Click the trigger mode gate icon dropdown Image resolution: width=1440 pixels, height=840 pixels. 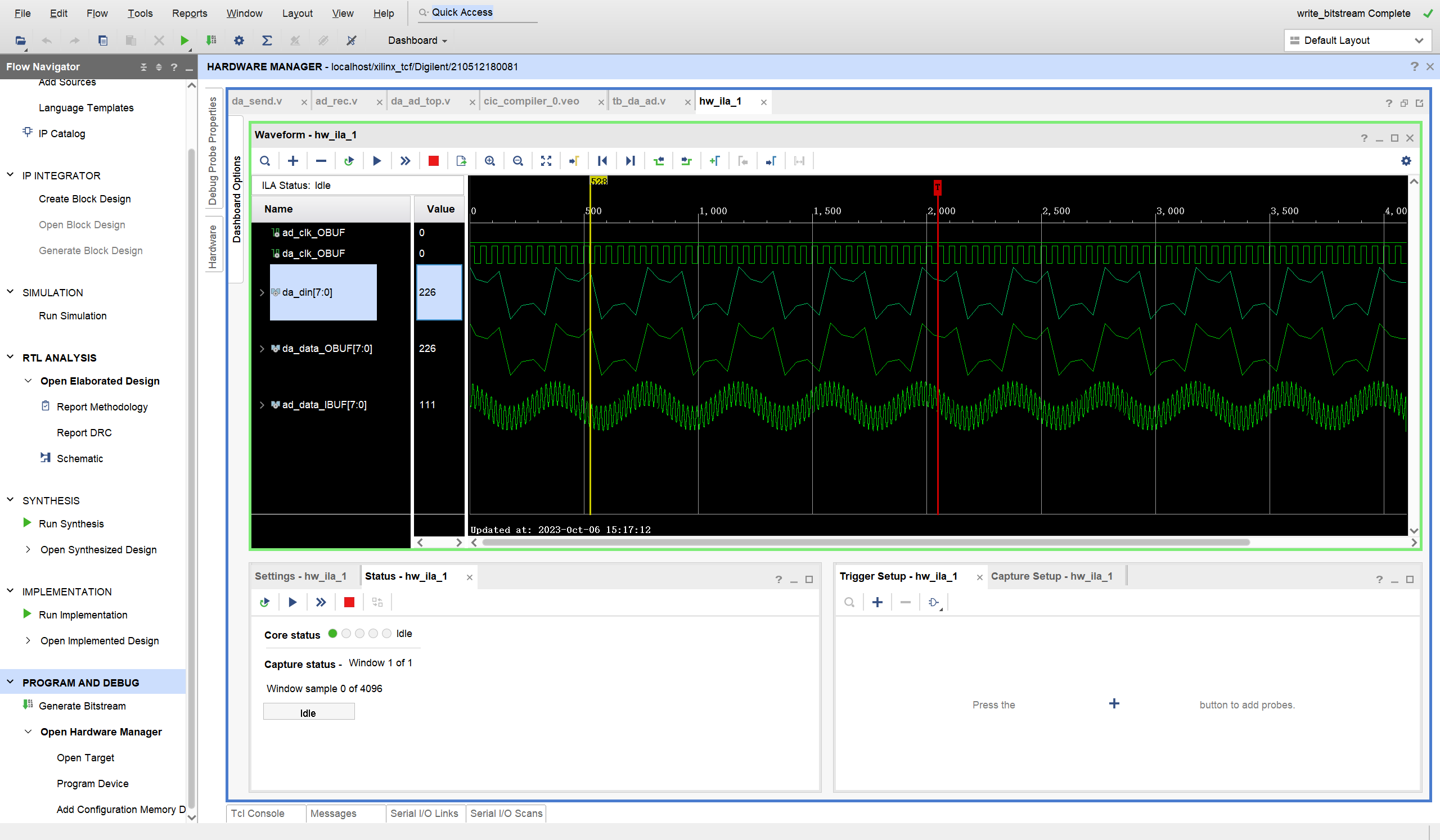[x=935, y=602]
